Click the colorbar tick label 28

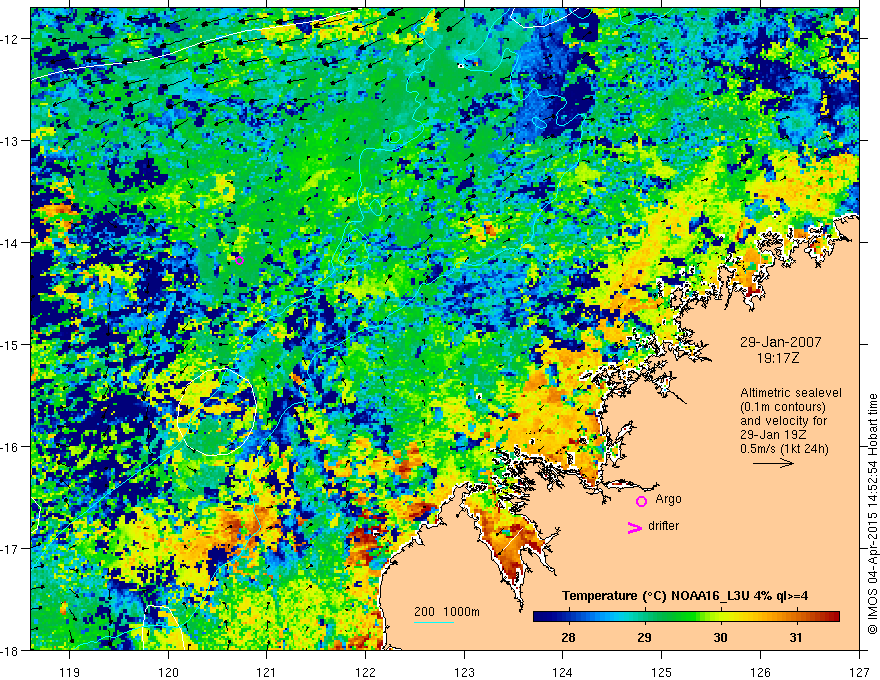[568, 637]
